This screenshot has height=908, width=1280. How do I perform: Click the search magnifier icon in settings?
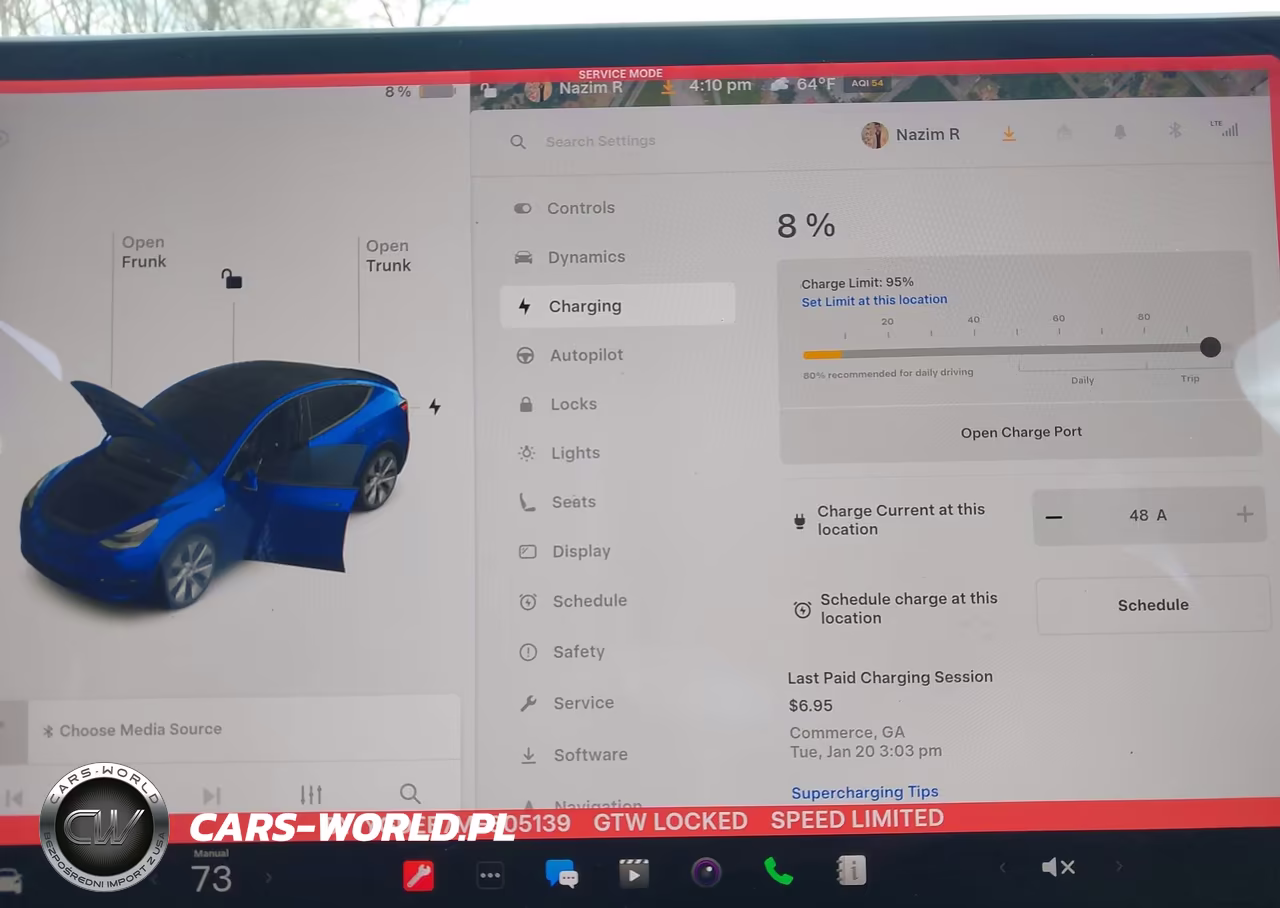coord(518,142)
